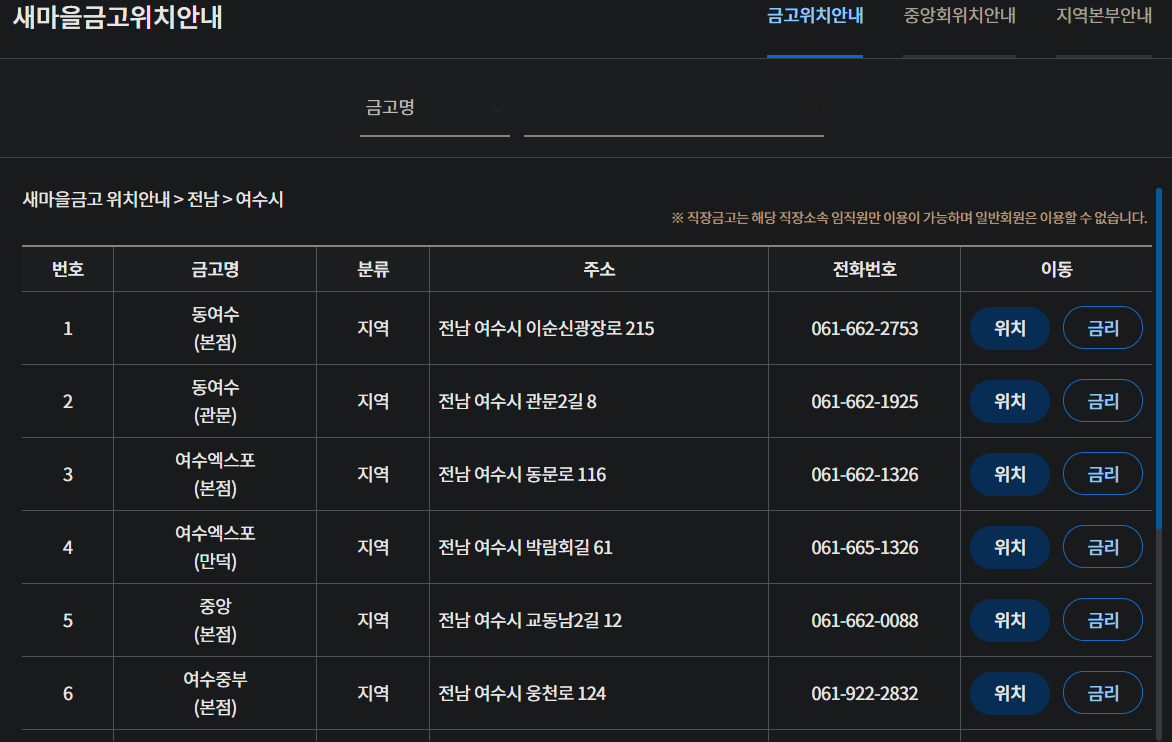
Task: Click the 여수엑스포 (만덕) name cell
Action: click(215, 548)
